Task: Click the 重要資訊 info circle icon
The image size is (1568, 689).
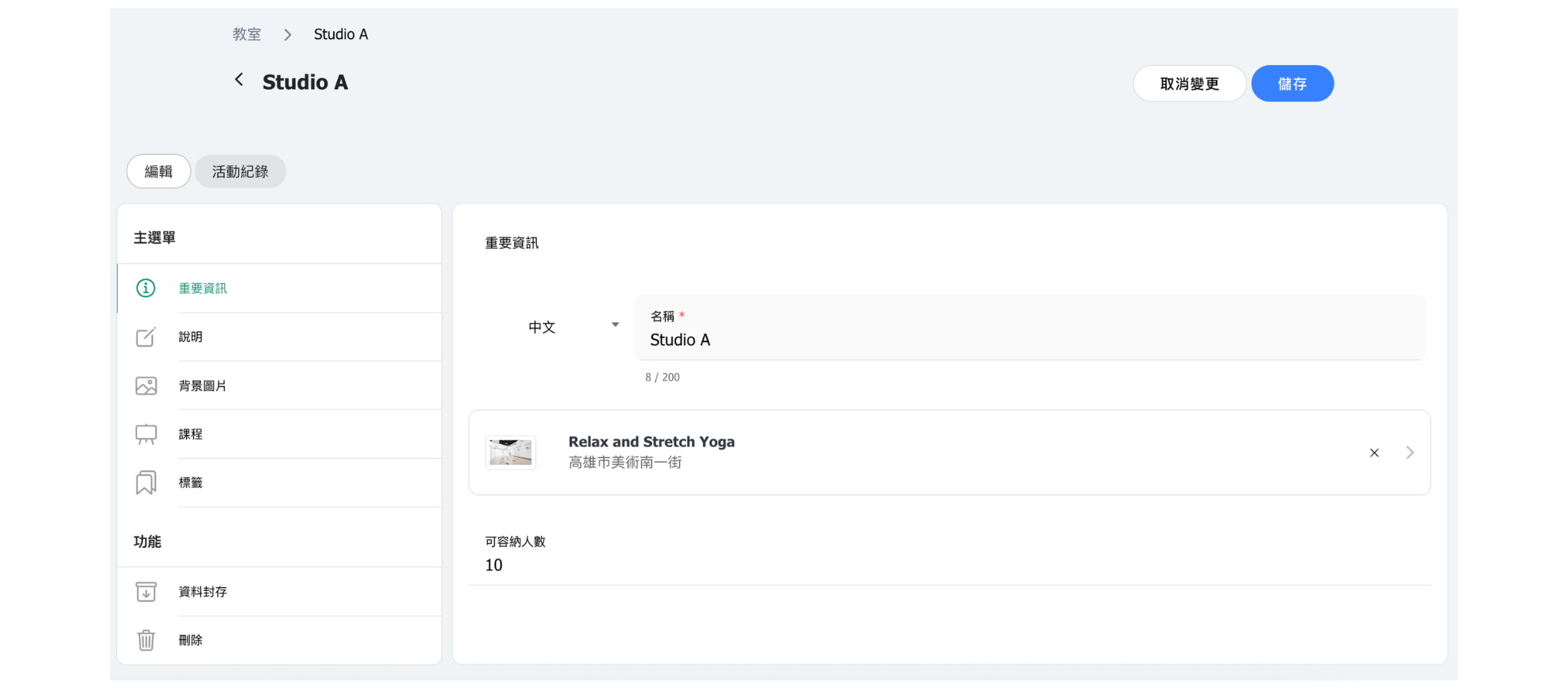Action: (x=145, y=288)
